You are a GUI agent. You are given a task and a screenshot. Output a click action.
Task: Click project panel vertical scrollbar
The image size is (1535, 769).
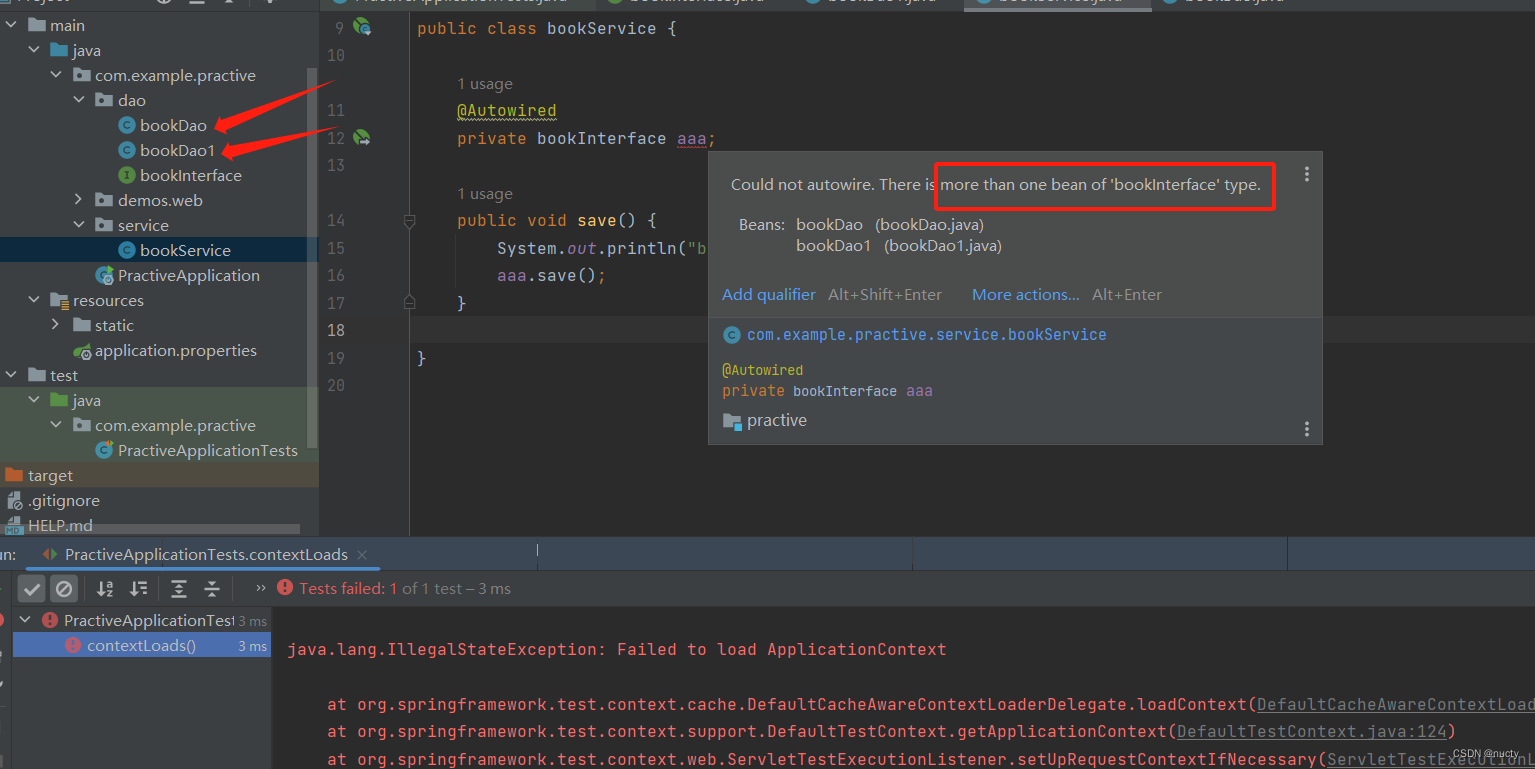313,258
